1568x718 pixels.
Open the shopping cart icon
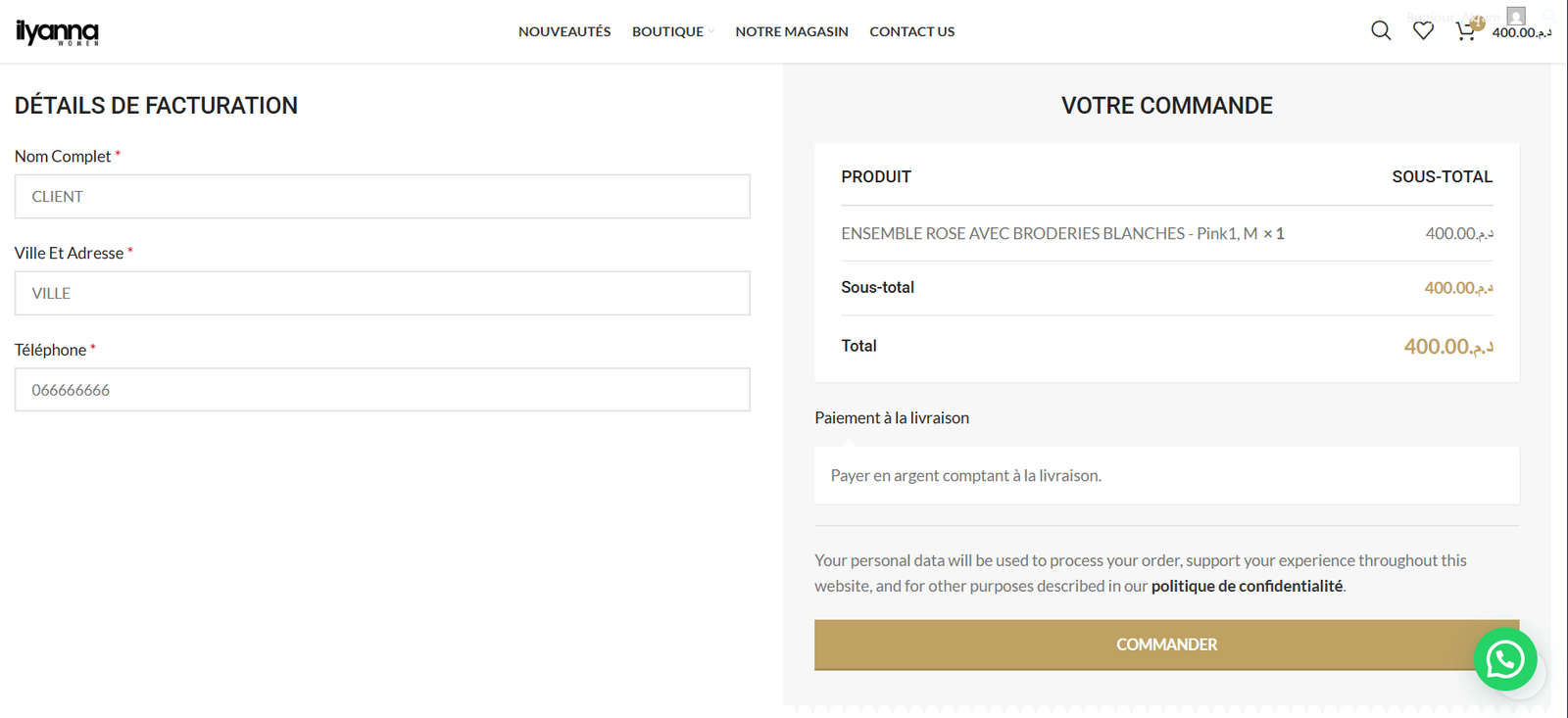1464,32
